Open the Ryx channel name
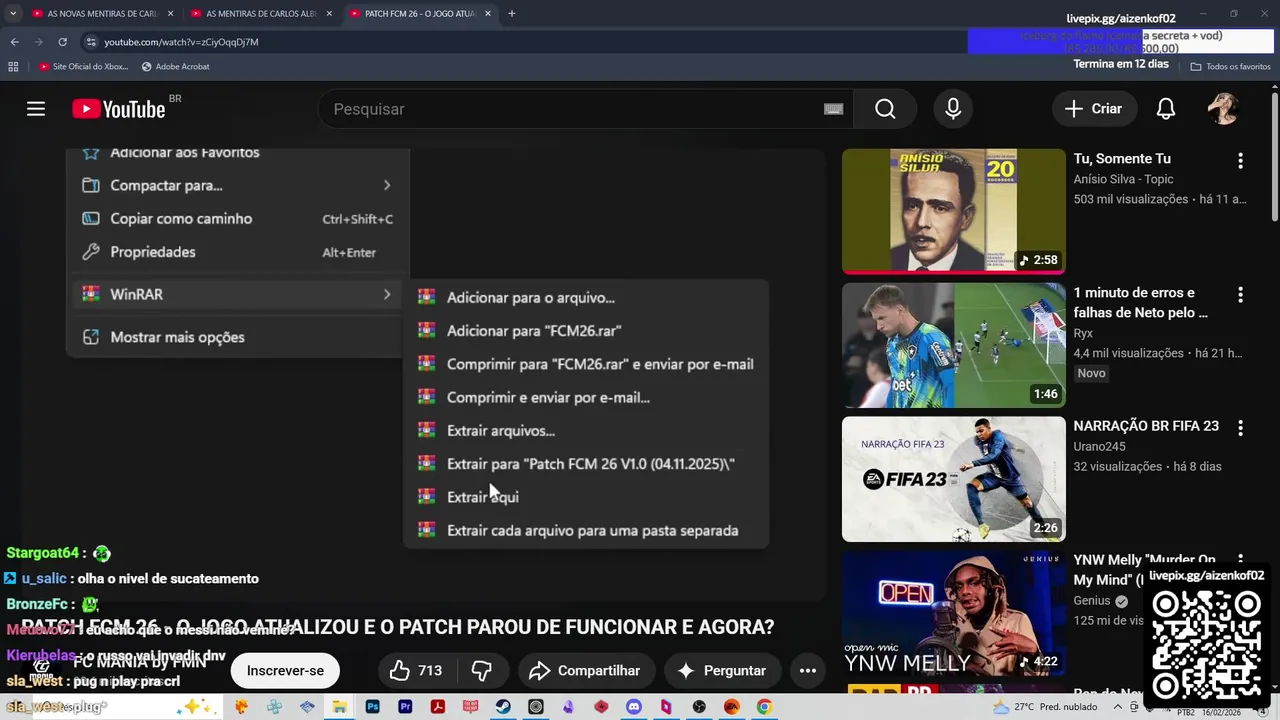Viewport: 1280px width, 720px height. (x=1083, y=333)
